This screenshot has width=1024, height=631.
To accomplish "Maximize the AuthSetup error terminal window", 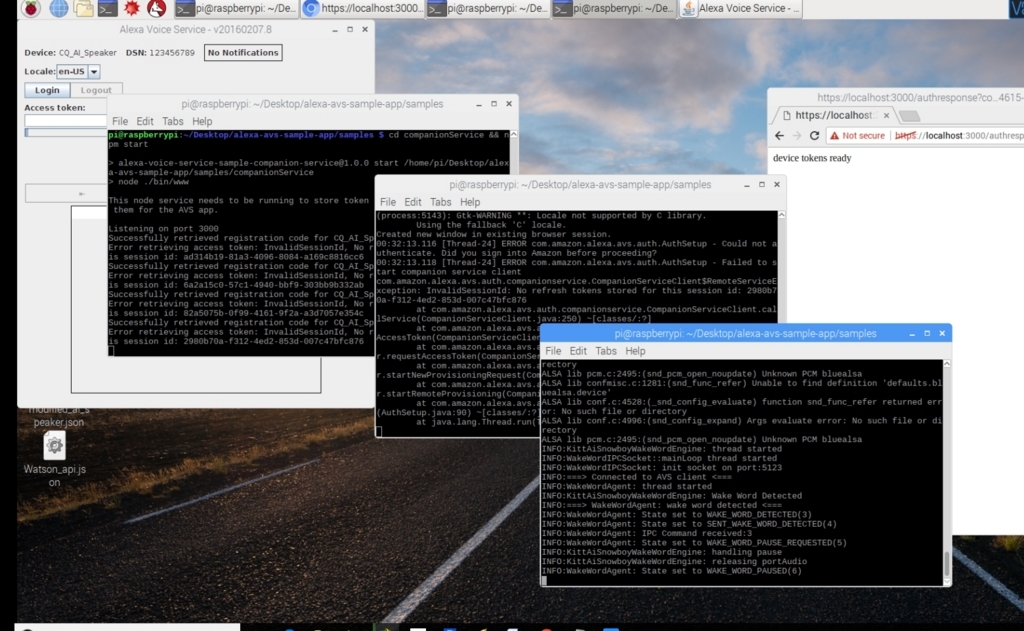I will [761, 185].
